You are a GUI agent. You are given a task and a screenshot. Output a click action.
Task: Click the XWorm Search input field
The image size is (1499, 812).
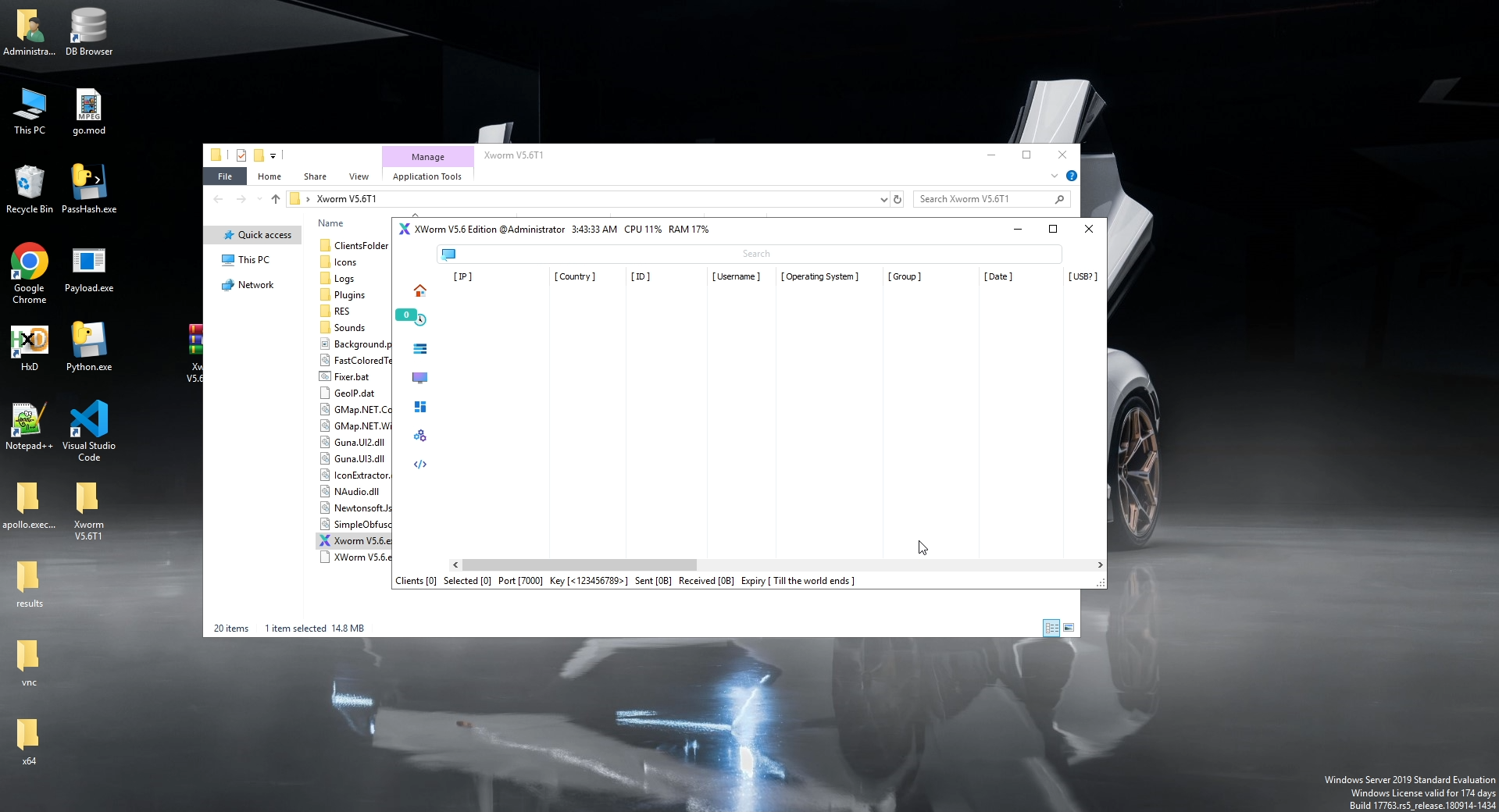(x=755, y=254)
